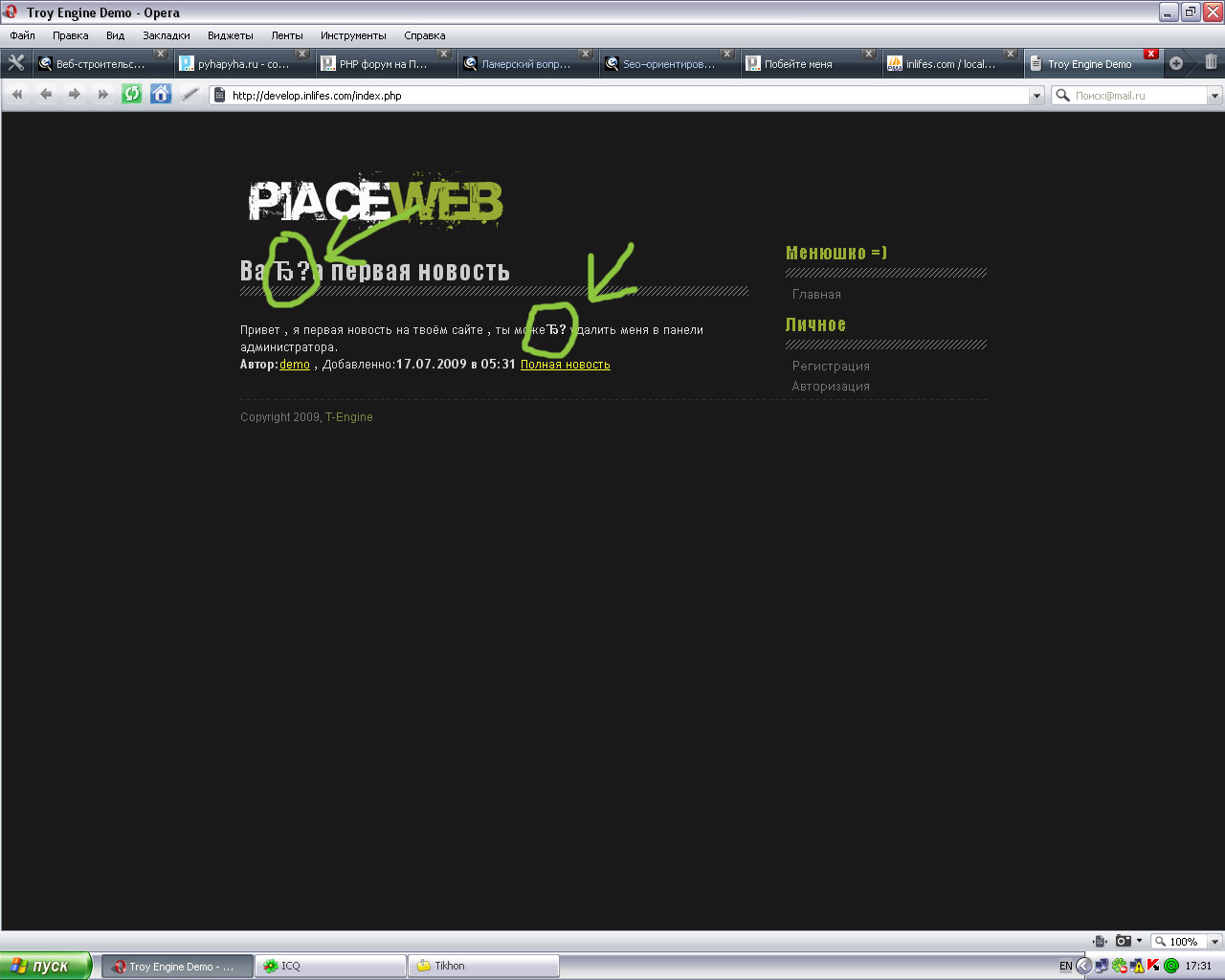This screenshot has width=1225, height=980.
Task: Go to the home page via house icon
Action: (x=161, y=94)
